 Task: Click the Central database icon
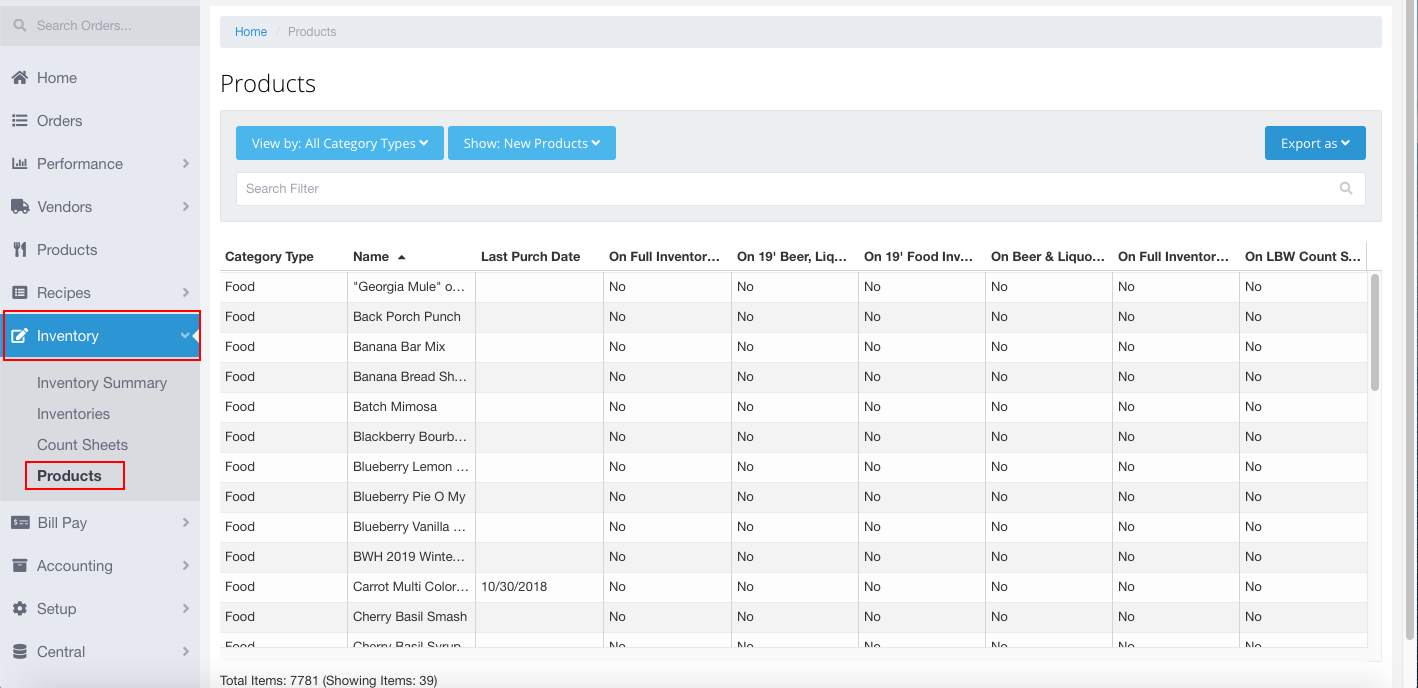pos(19,652)
